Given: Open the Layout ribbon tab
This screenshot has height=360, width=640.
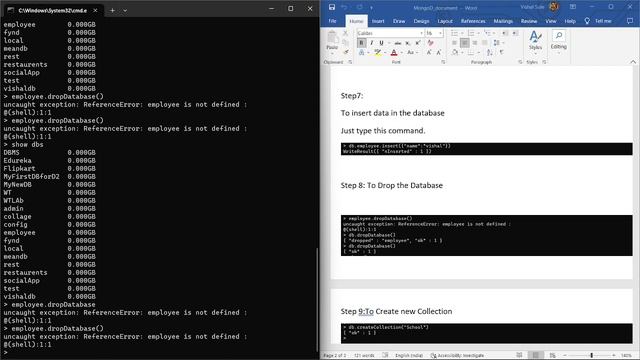Looking at the screenshot, I should pyautogui.click(x=445, y=21).
